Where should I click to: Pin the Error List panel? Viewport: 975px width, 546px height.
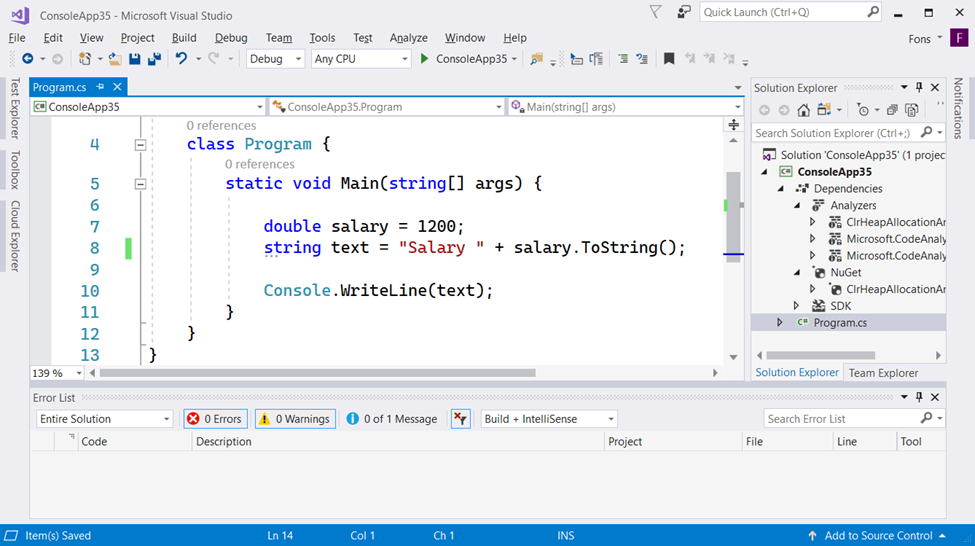point(919,397)
